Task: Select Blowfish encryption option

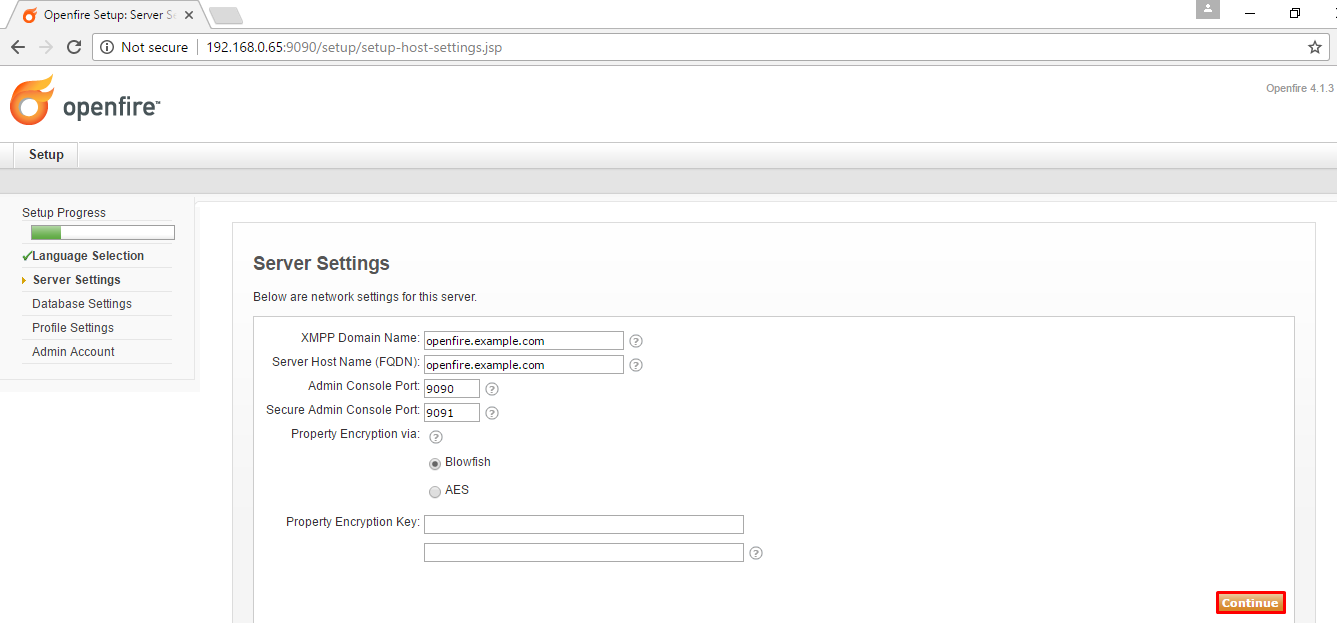Action: point(435,464)
